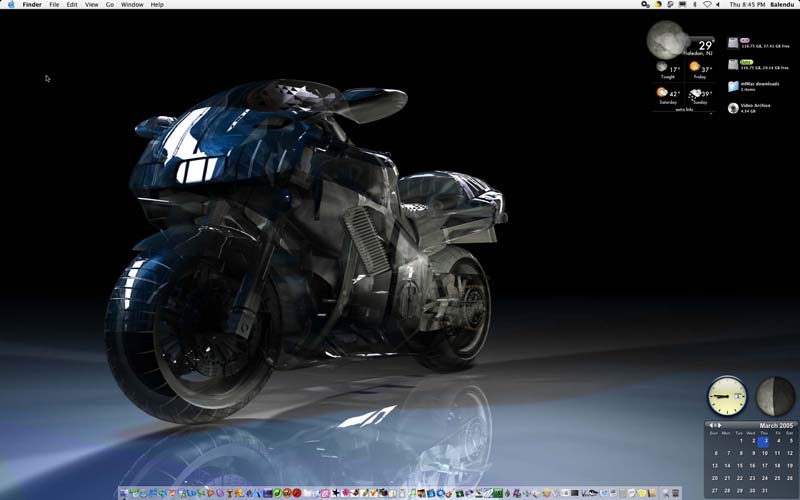Screen dimensions: 800x500
Task: Go to previous month in calendar
Action: click(709, 425)
